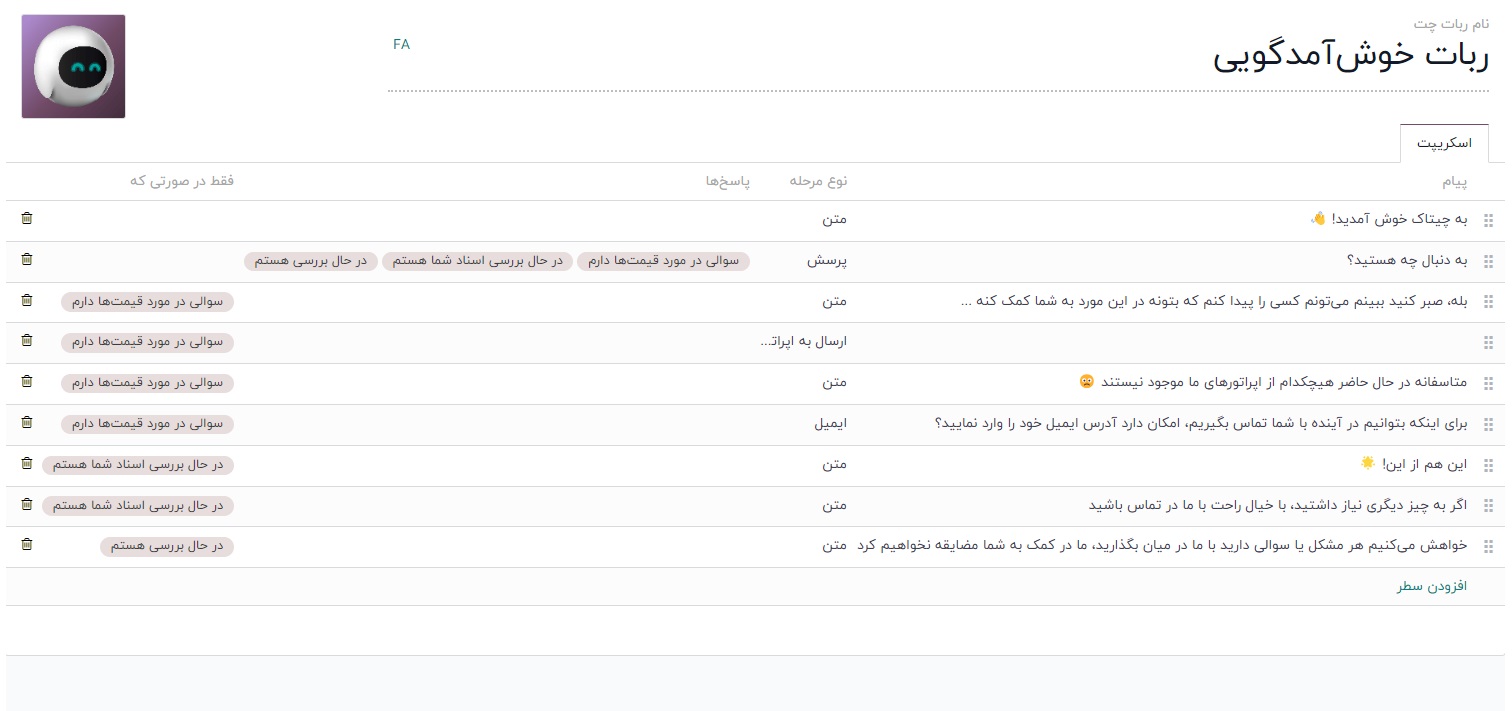Click the drag handle of the 'خواهش می‌کنیم' row
Image resolution: width=1512 pixels, height=711 pixels.
[x=1488, y=547]
